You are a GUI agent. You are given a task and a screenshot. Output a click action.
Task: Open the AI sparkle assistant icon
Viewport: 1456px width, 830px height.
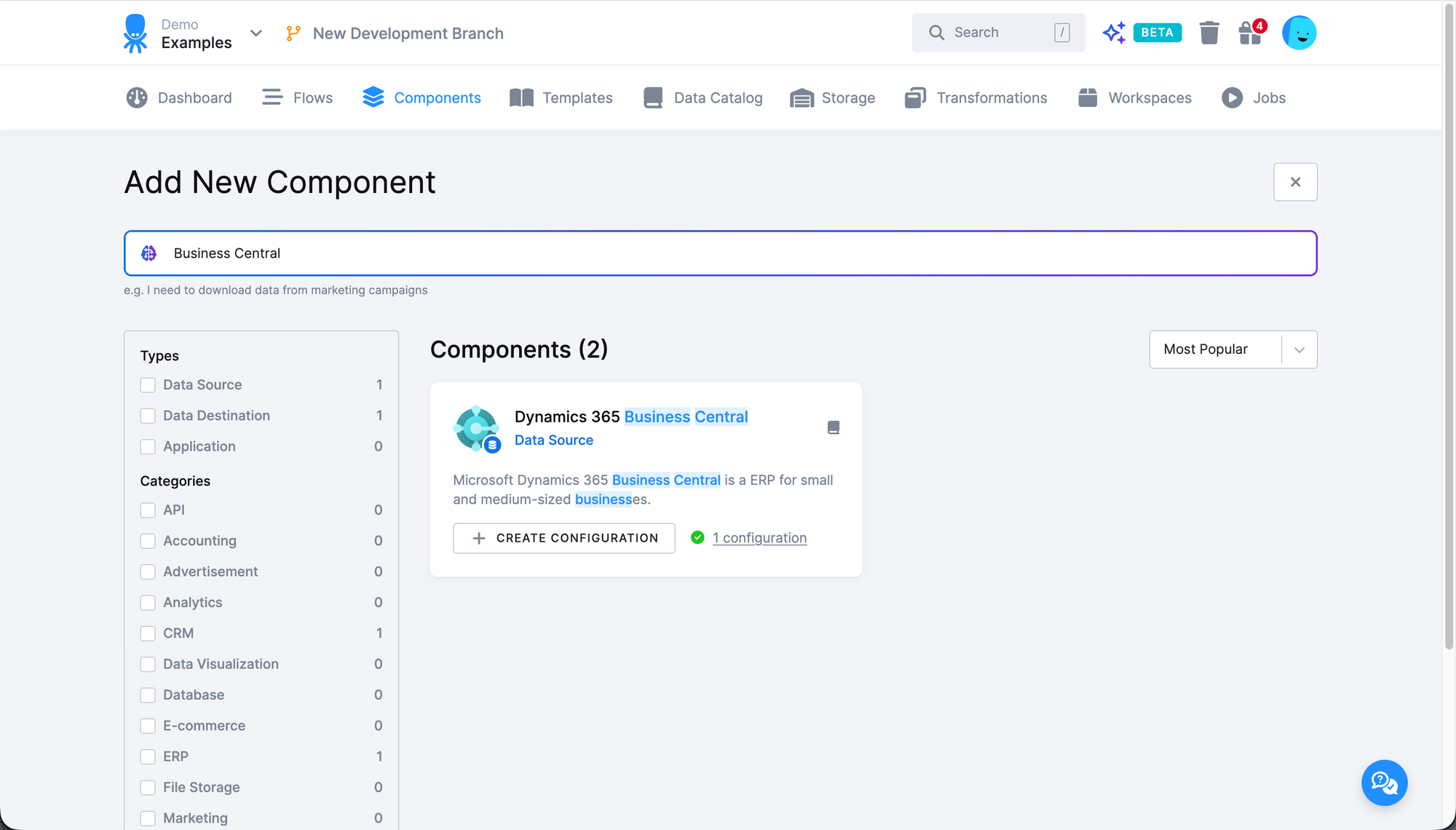[1114, 33]
